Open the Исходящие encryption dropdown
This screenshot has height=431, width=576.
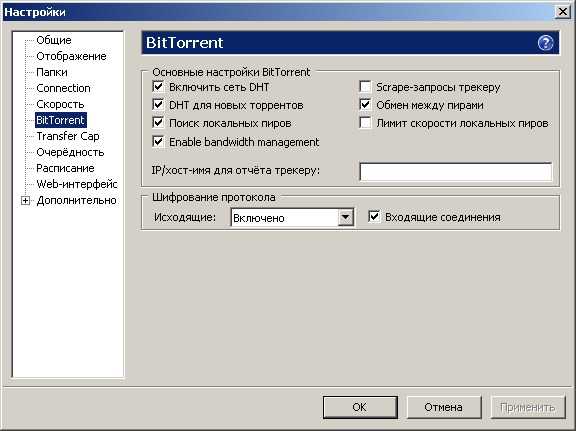pyautogui.click(x=345, y=218)
